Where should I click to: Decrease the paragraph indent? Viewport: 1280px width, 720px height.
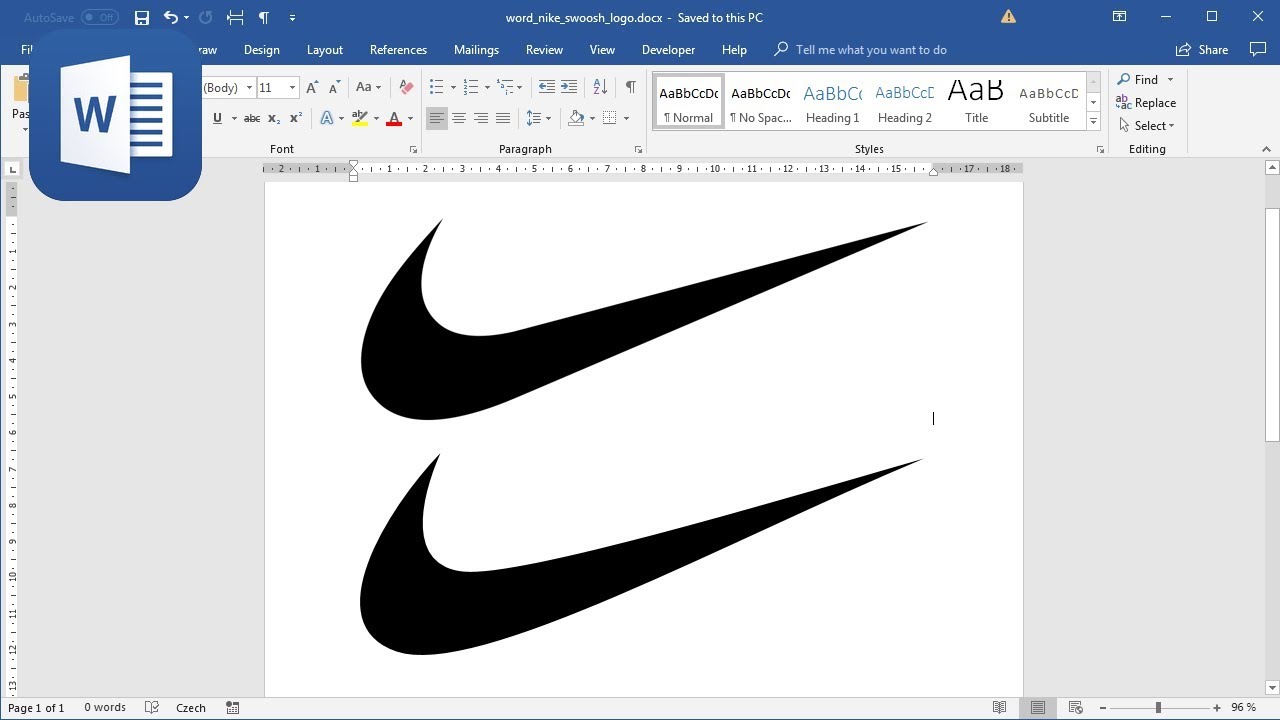click(x=547, y=87)
